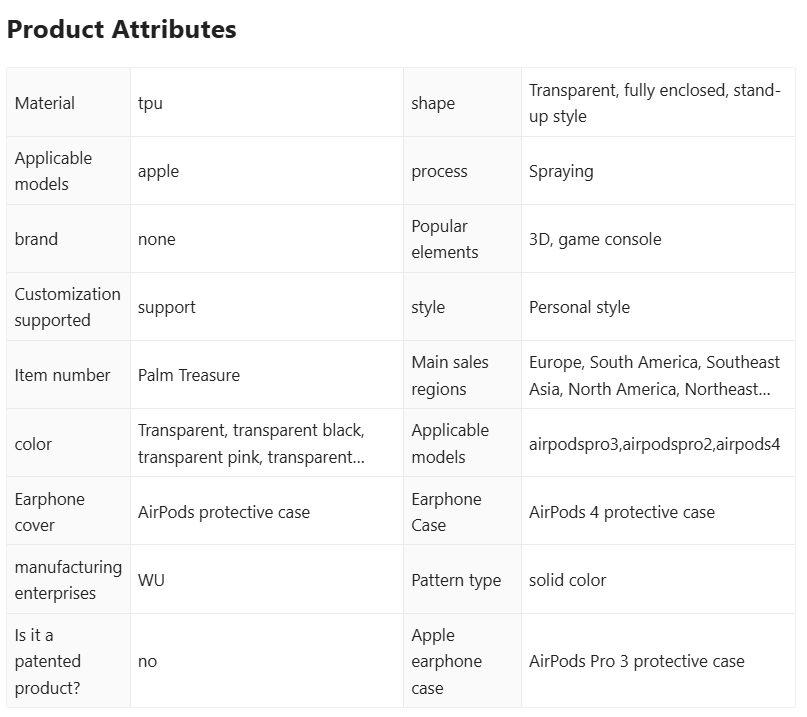Select the 3D, game console value
Image resolution: width=807 pixels, height=717 pixels.
pos(595,239)
